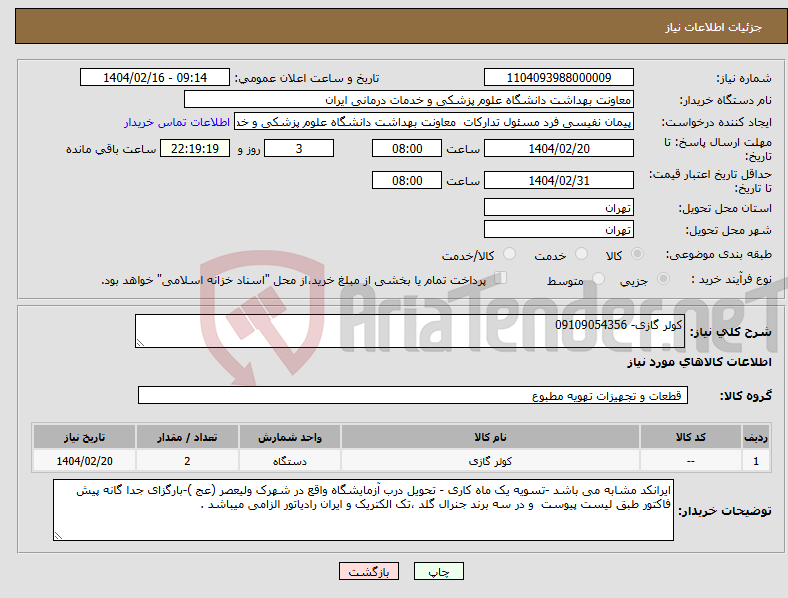Click the request creator field پیمان نفیسی فرد
Viewport: 788px width, 598px height.
[x=434, y=122]
